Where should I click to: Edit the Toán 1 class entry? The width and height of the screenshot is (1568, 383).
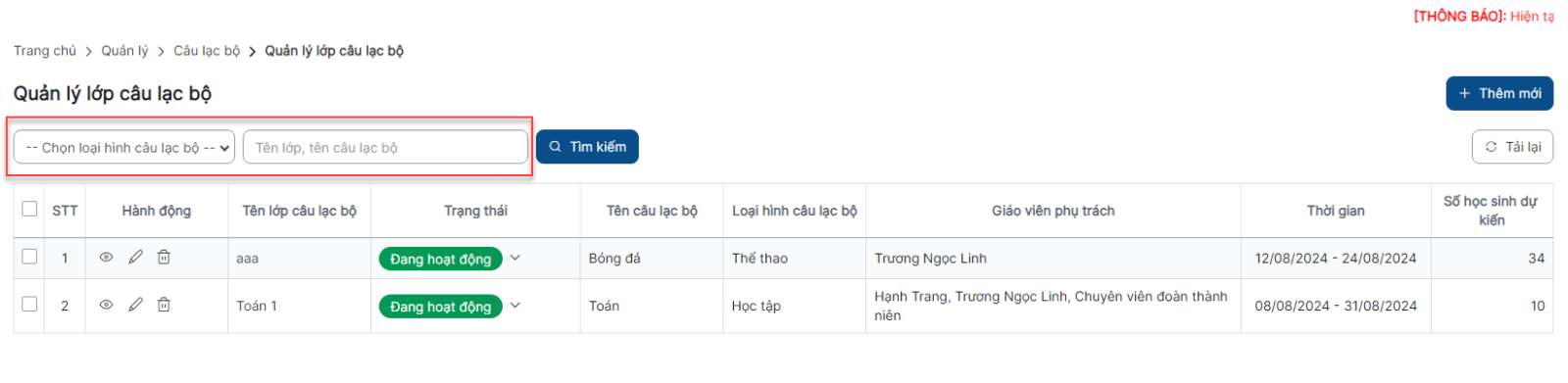(135, 305)
